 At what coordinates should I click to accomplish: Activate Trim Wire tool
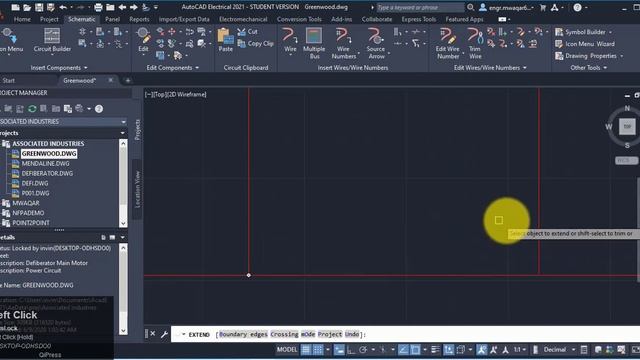pyautogui.click(x=475, y=43)
